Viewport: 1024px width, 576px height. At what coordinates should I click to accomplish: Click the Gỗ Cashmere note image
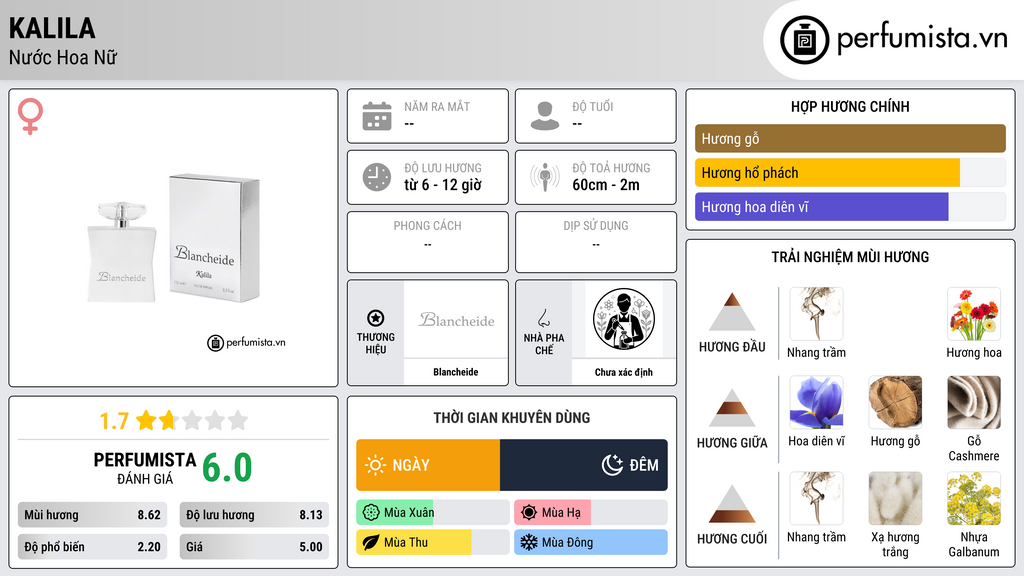click(974, 402)
